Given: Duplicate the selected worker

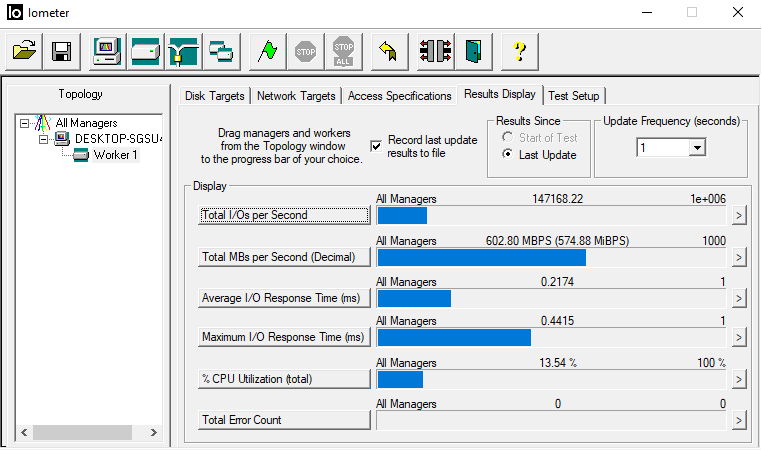Looking at the screenshot, I should pyautogui.click(x=221, y=51).
